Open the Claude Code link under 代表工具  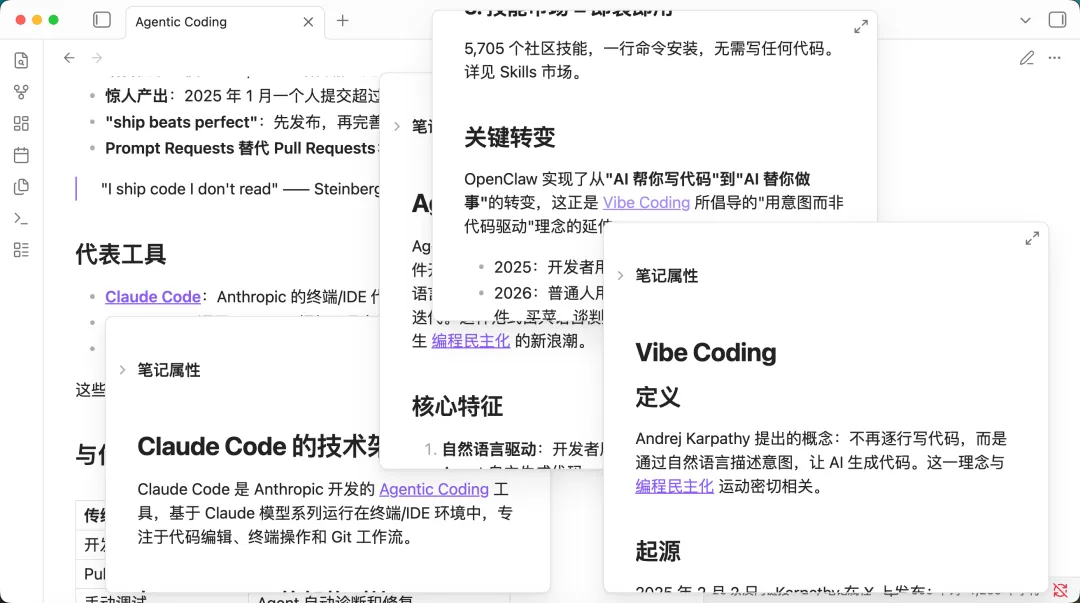153,296
